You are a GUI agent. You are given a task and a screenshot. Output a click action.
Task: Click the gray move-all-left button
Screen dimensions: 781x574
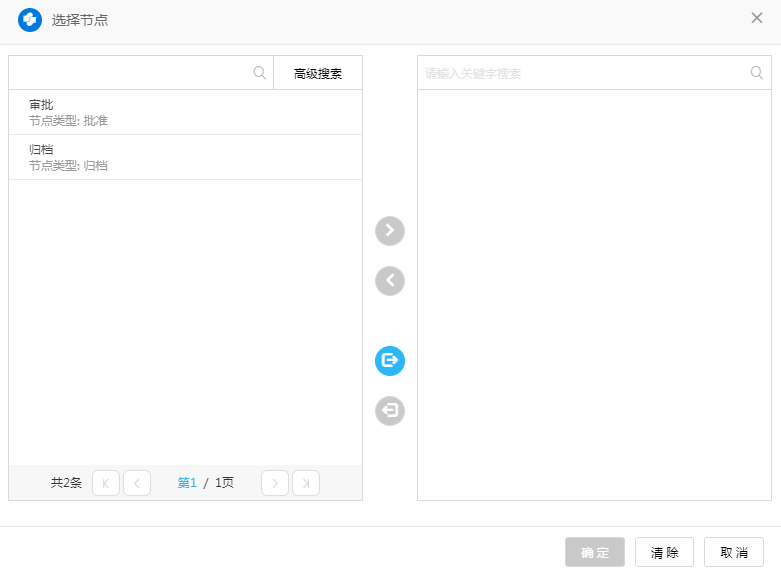[390, 411]
